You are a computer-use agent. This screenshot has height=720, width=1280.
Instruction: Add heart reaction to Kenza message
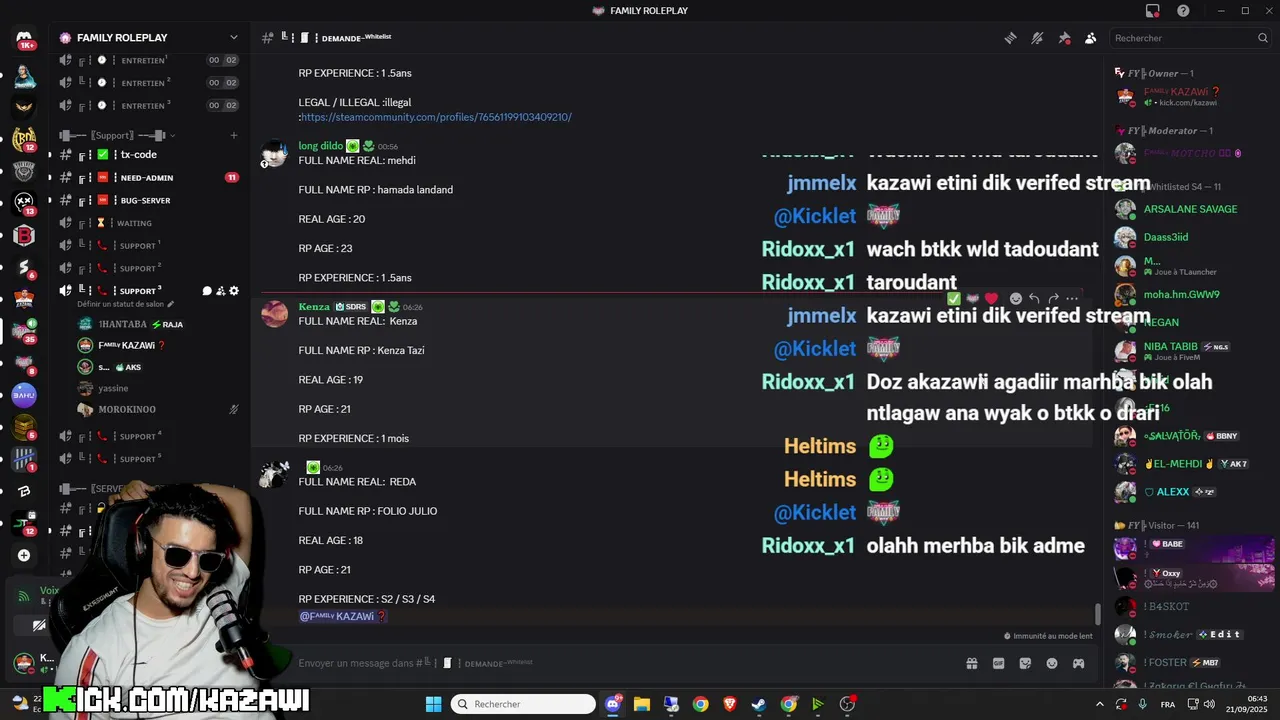coord(991,299)
